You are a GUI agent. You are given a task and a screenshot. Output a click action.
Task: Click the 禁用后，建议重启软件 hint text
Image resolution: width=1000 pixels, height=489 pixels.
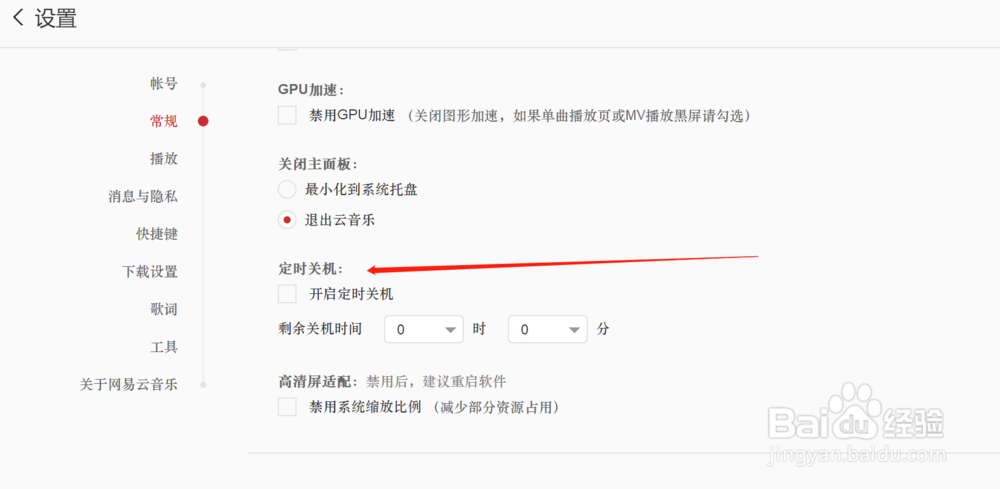tap(436, 381)
